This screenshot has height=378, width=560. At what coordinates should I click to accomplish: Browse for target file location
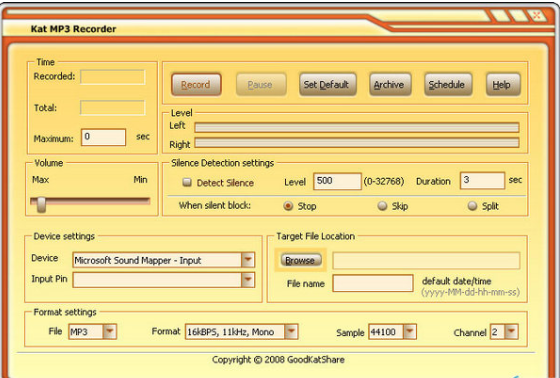coord(301,260)
